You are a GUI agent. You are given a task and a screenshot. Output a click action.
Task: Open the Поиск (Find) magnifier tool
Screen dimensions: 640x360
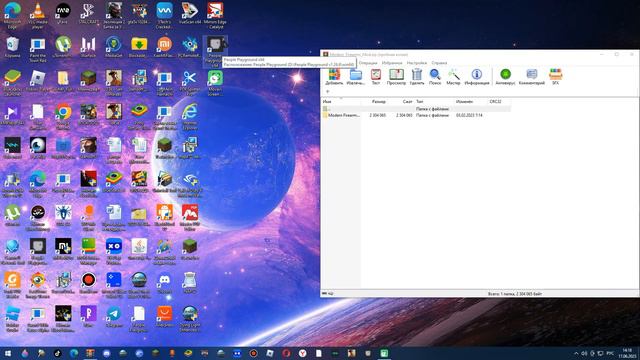pyautogui.click(x=435, y=76)
